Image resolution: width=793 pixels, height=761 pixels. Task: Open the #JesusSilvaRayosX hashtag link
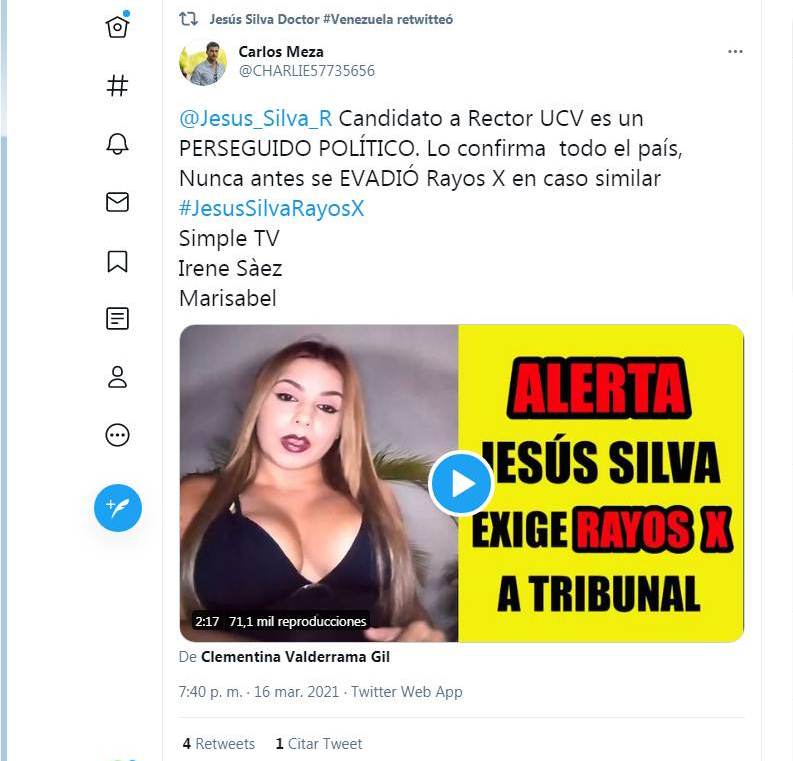pyautogui.click(x=272, y=208)
